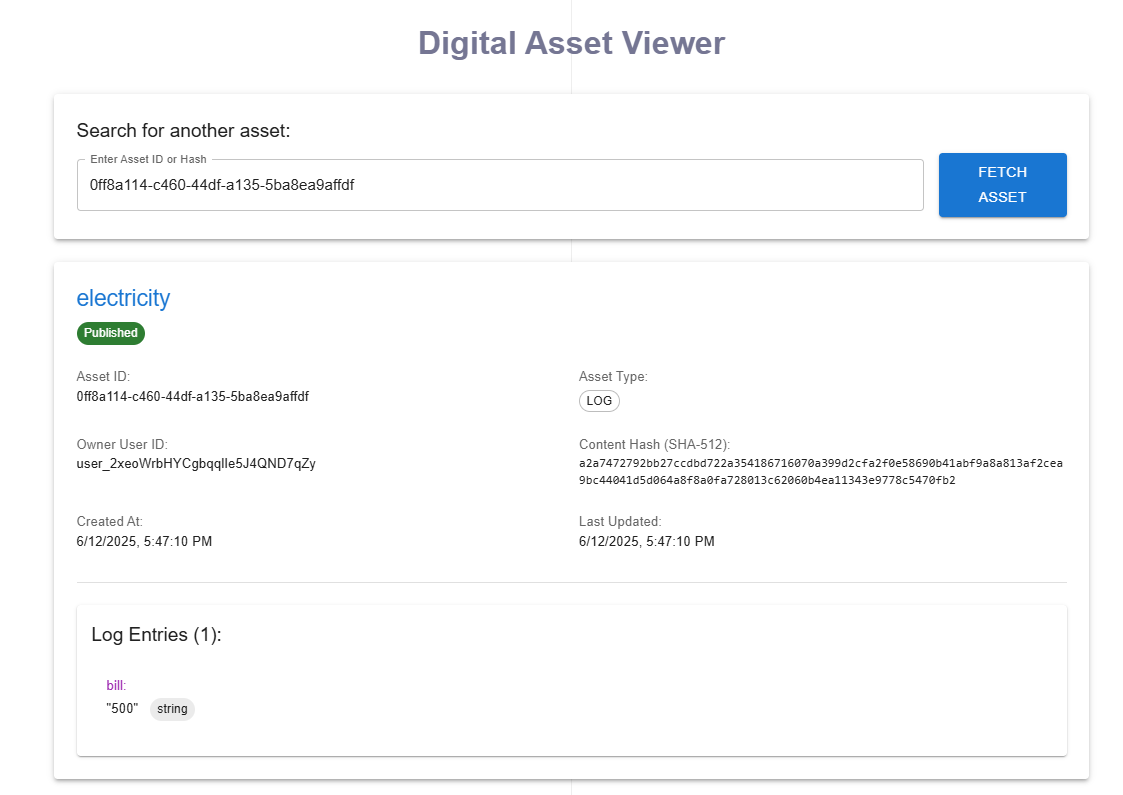Click the Created At timestamp value

pyautogui.click(x=144, y=541)
